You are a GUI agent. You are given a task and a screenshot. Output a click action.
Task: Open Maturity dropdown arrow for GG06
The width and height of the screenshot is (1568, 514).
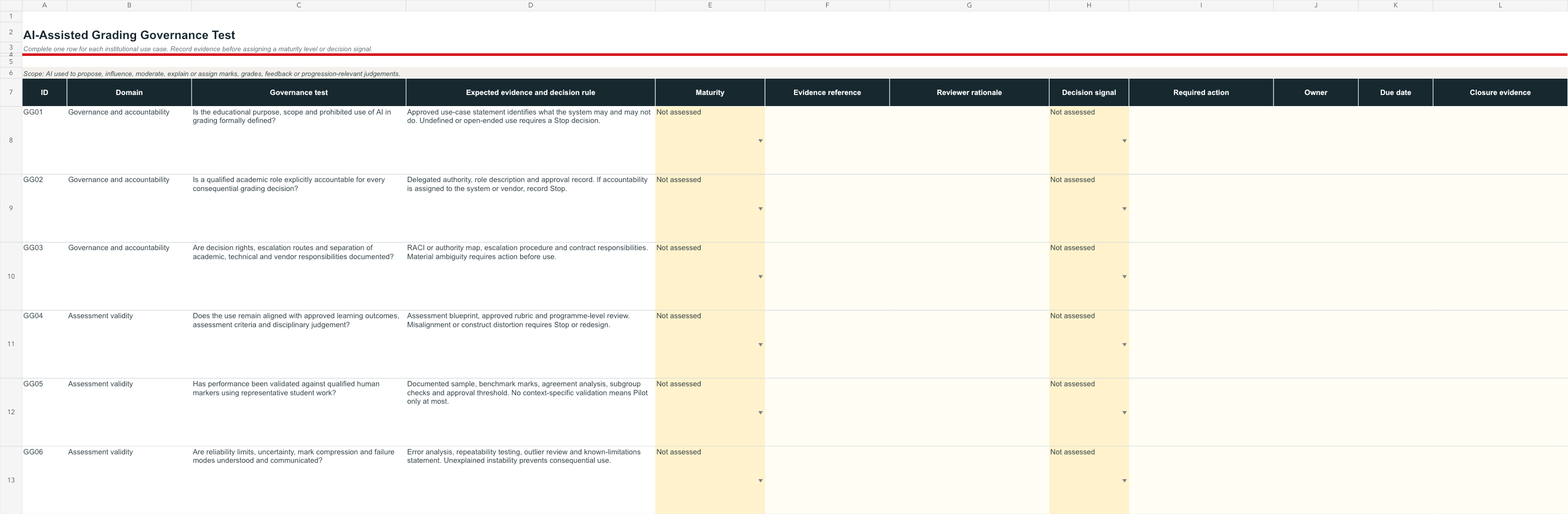760,481
